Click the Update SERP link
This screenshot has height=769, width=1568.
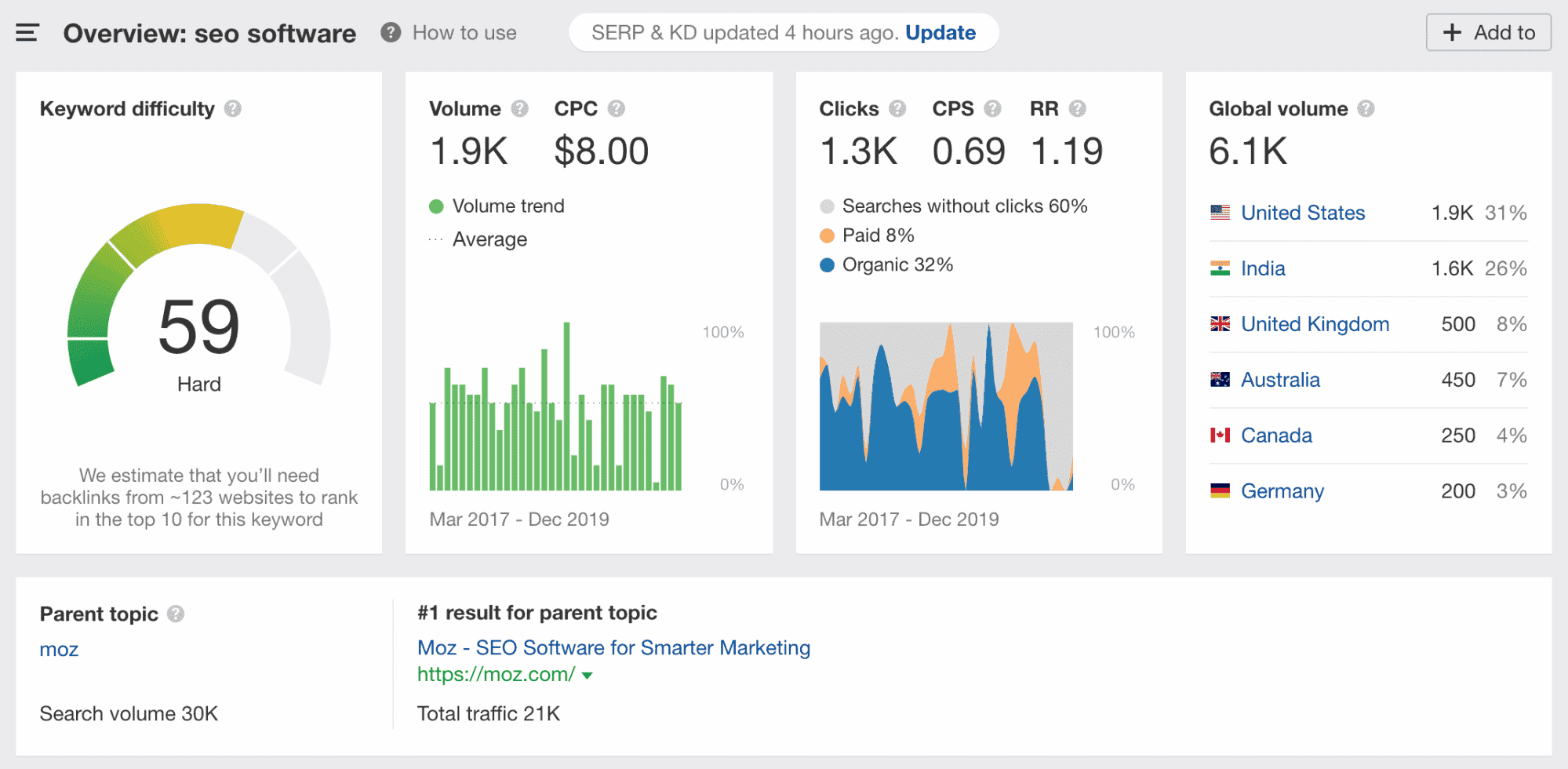940,33
